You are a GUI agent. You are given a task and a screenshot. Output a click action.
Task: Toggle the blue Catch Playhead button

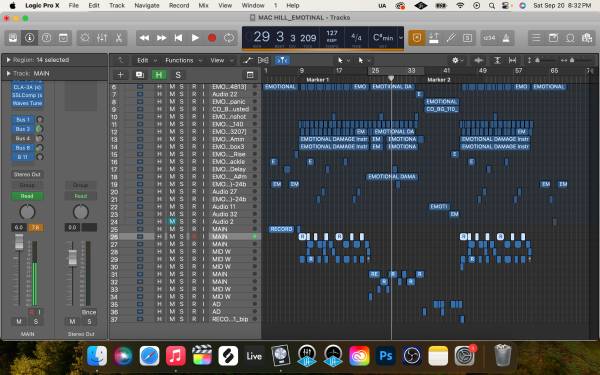click(282, 60)
